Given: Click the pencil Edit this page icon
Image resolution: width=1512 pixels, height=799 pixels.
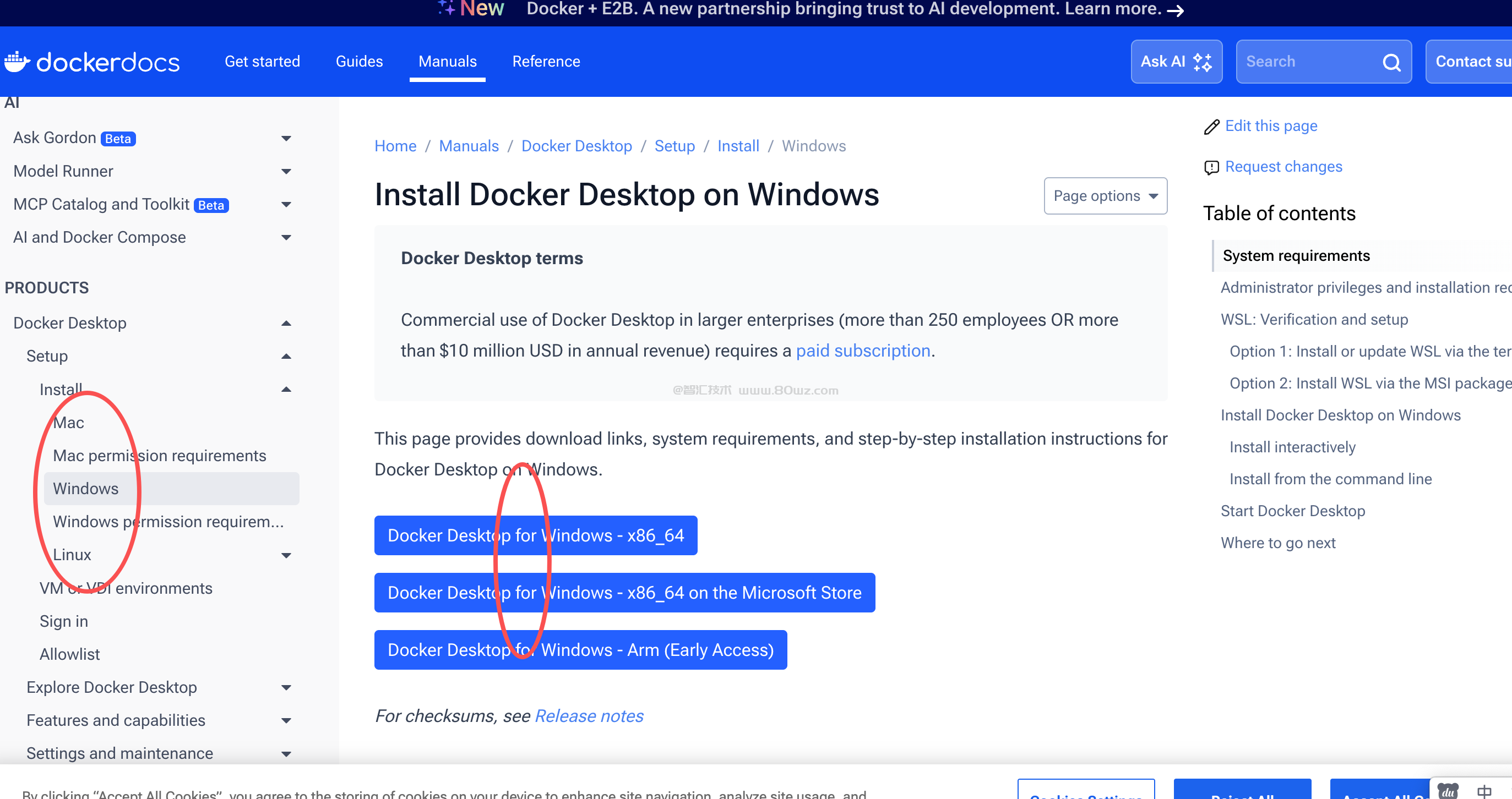Looking at the screenshot, I should 1211,127.
